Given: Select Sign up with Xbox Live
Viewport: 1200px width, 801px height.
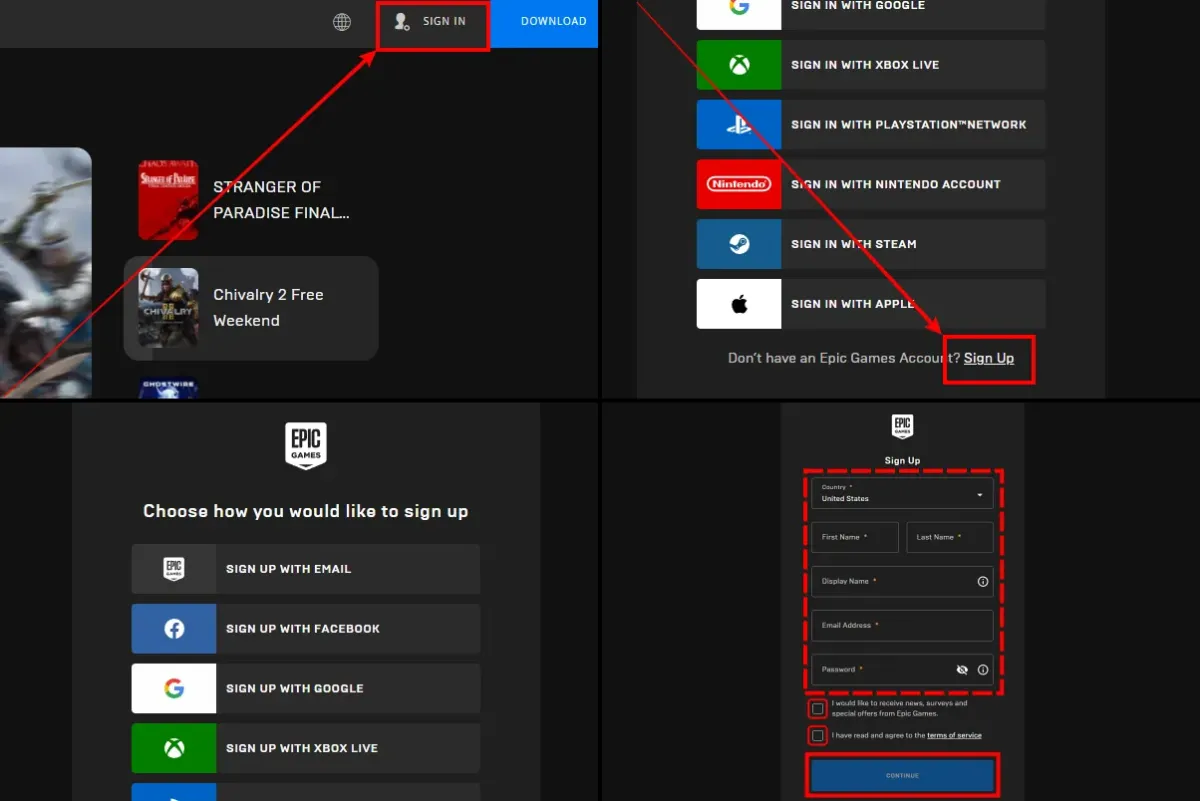Looking at the screenshot, I should click(305, 748).
